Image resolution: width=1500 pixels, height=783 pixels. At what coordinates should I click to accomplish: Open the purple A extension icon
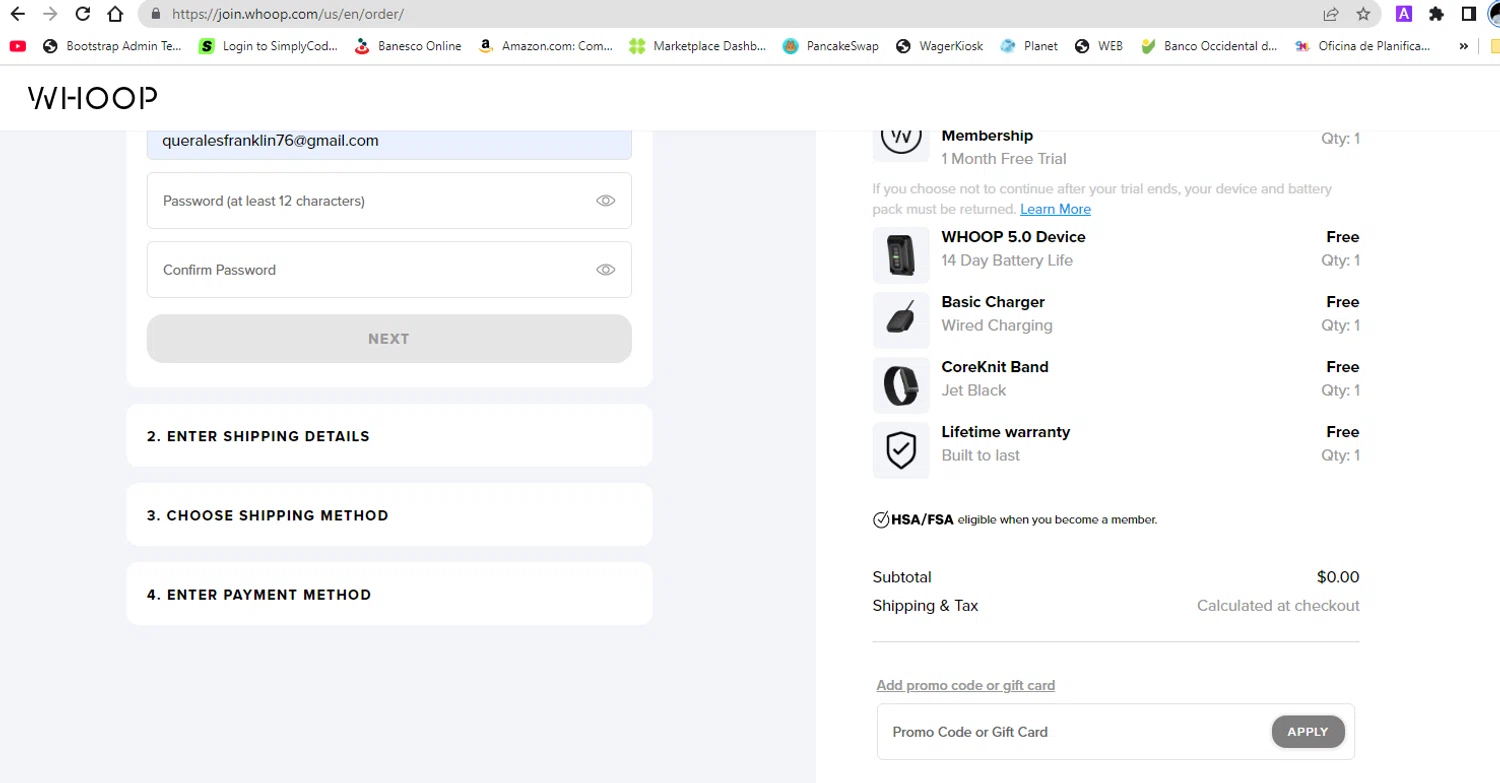point(1404,14)
